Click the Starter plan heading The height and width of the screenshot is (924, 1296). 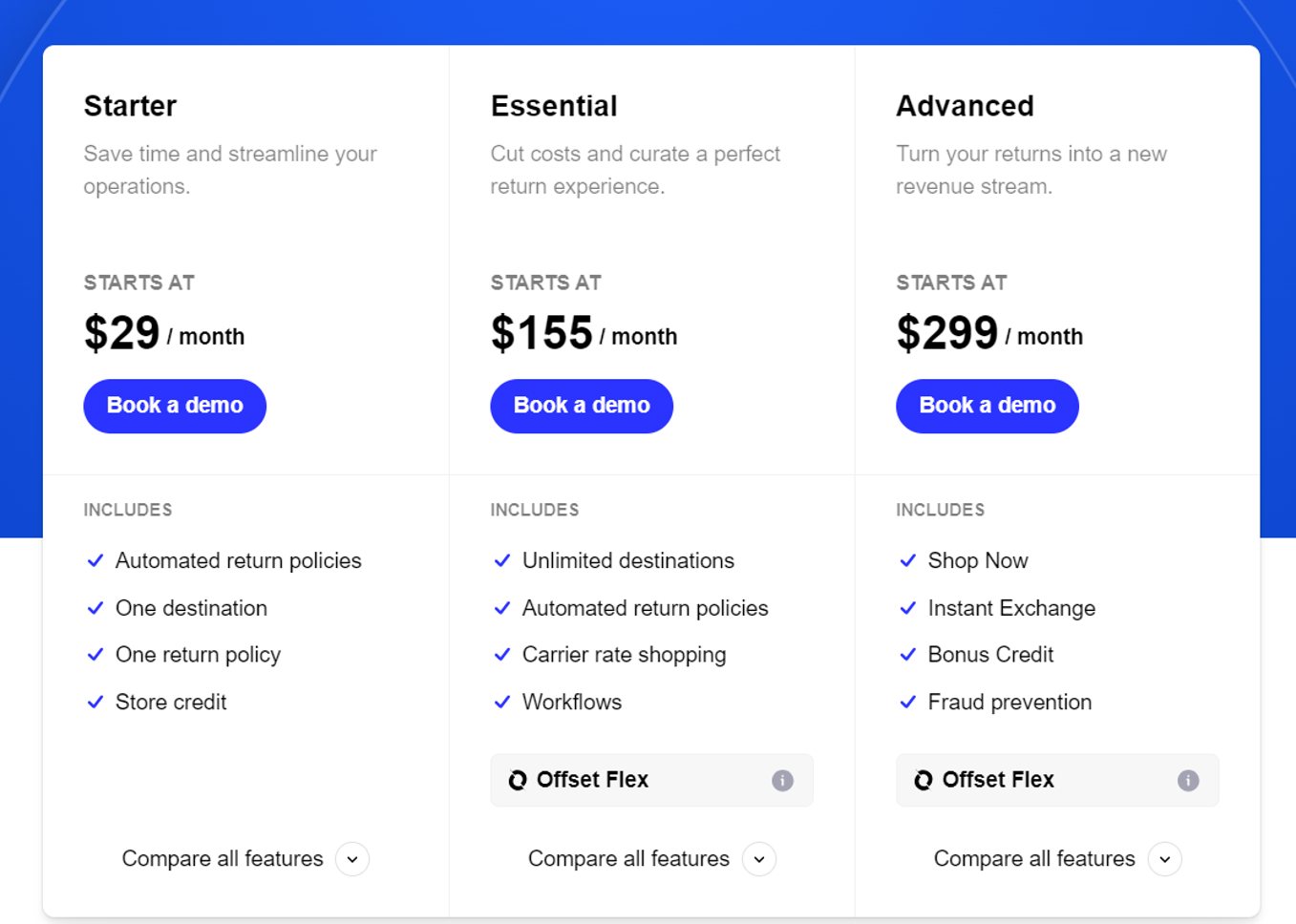tap(130, 106)
